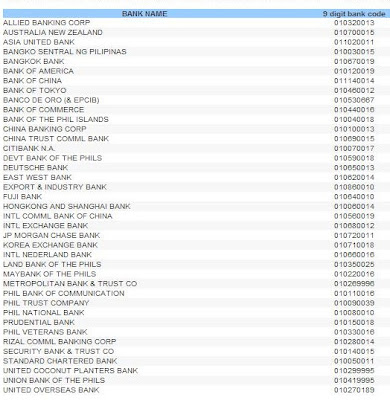This screenshot has width=390, height=400.
Task: Click the 9 digit bank code header
Action: (354, 14)
